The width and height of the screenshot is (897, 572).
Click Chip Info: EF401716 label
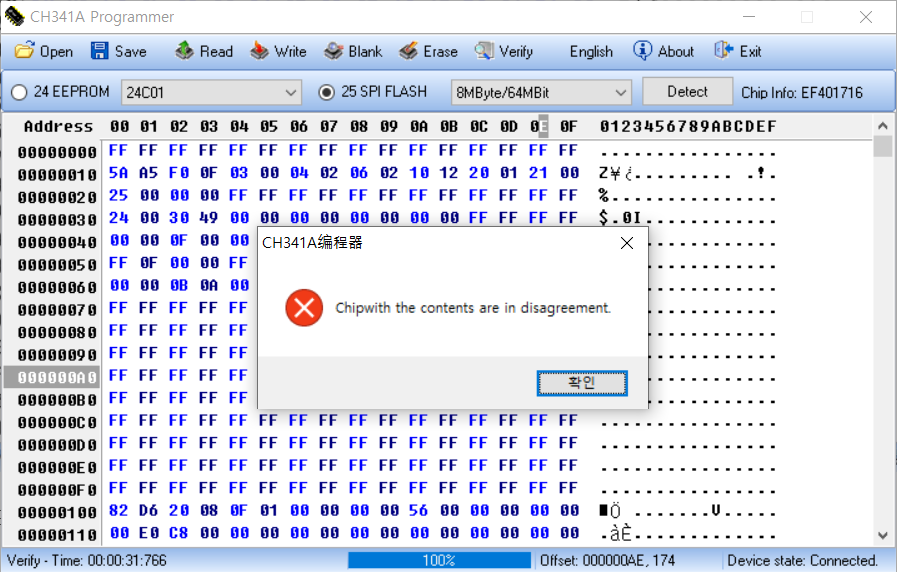tap(802, 93)
